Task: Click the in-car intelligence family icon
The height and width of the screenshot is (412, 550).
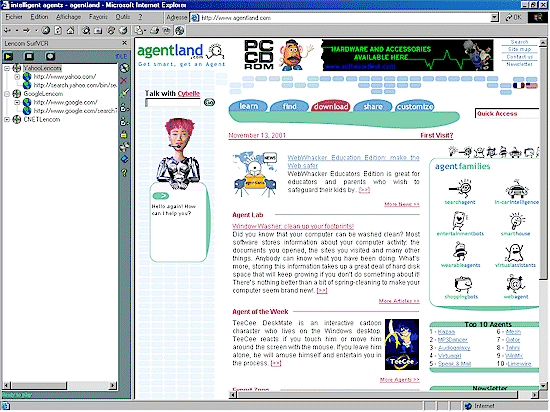Action: click(x=517, y=189)
